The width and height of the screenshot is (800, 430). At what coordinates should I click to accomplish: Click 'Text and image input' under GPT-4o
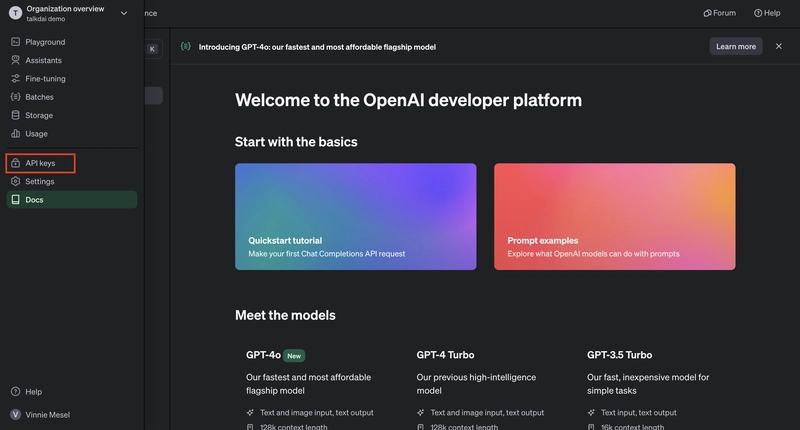[317, 413]
